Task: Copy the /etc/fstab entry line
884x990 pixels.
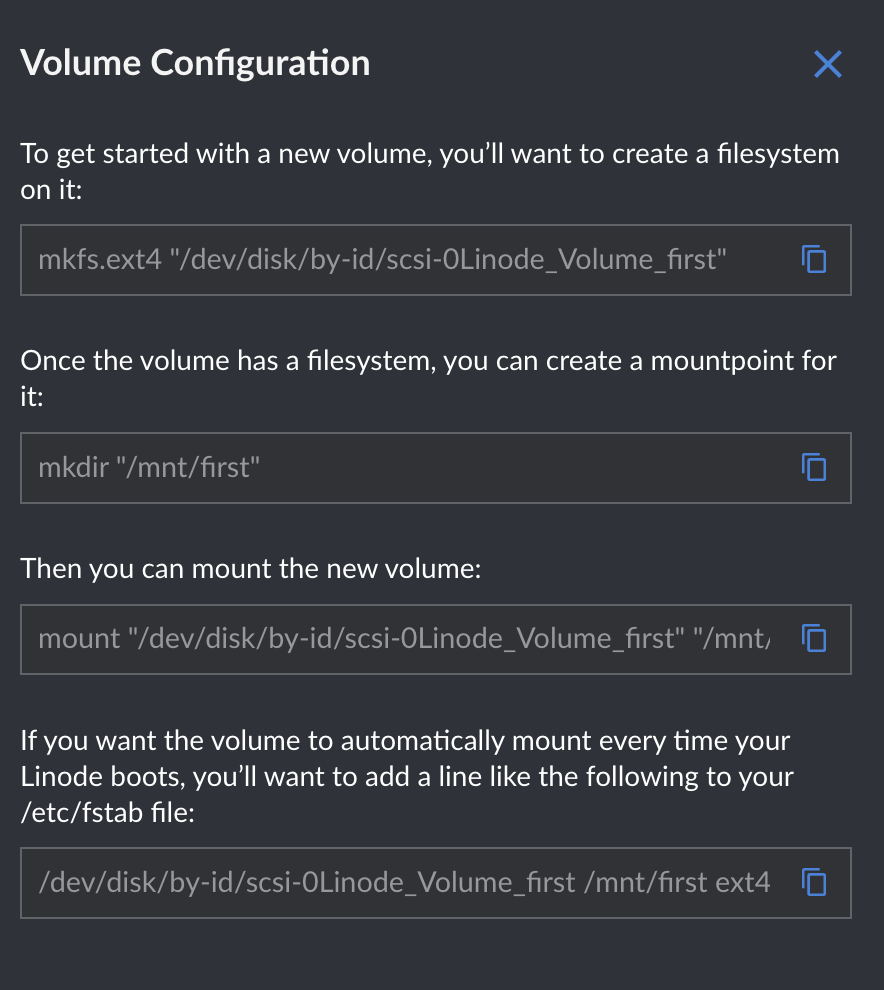Action: 814,882
